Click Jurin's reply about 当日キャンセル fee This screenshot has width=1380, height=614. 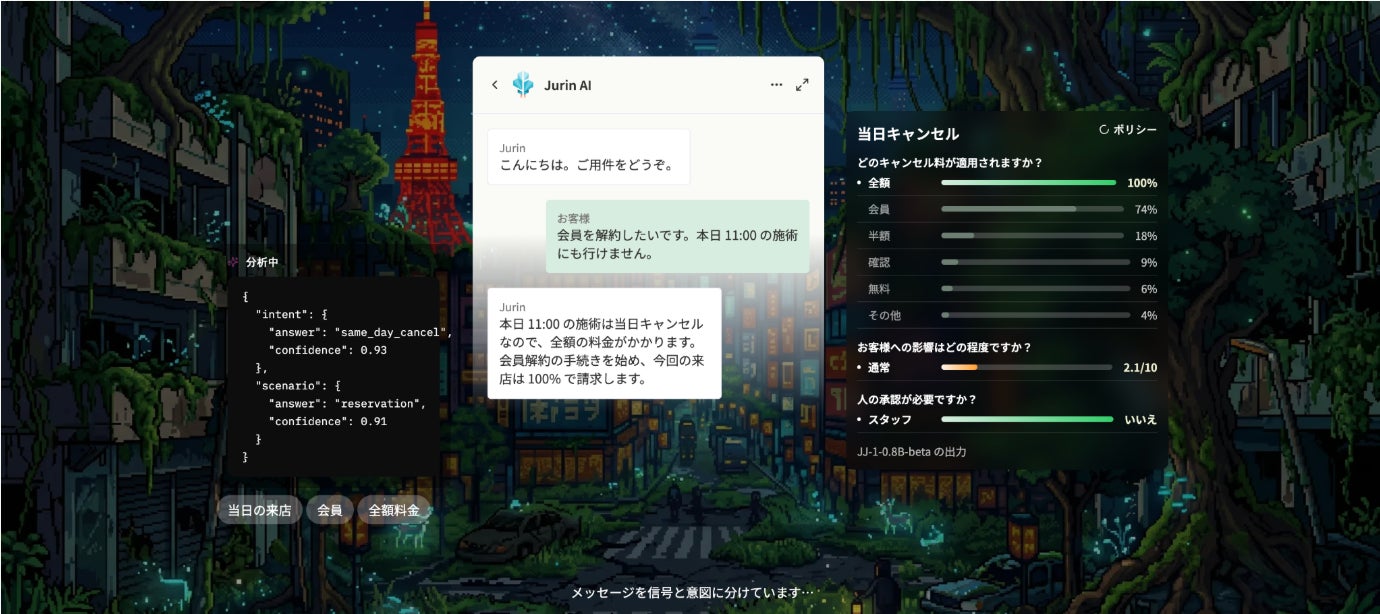604,343
